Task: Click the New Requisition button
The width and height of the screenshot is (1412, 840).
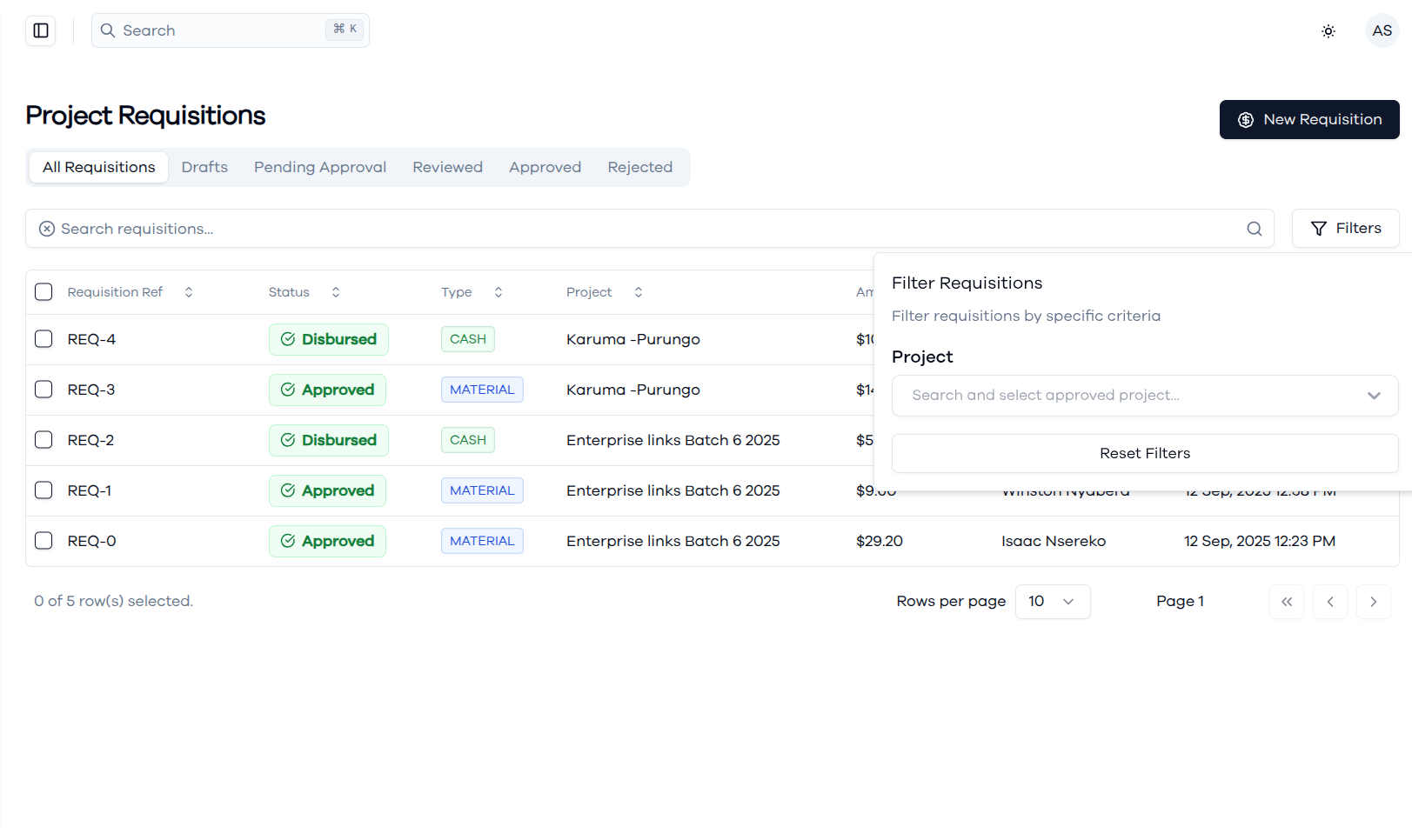Action: [x=1309, y=119]
